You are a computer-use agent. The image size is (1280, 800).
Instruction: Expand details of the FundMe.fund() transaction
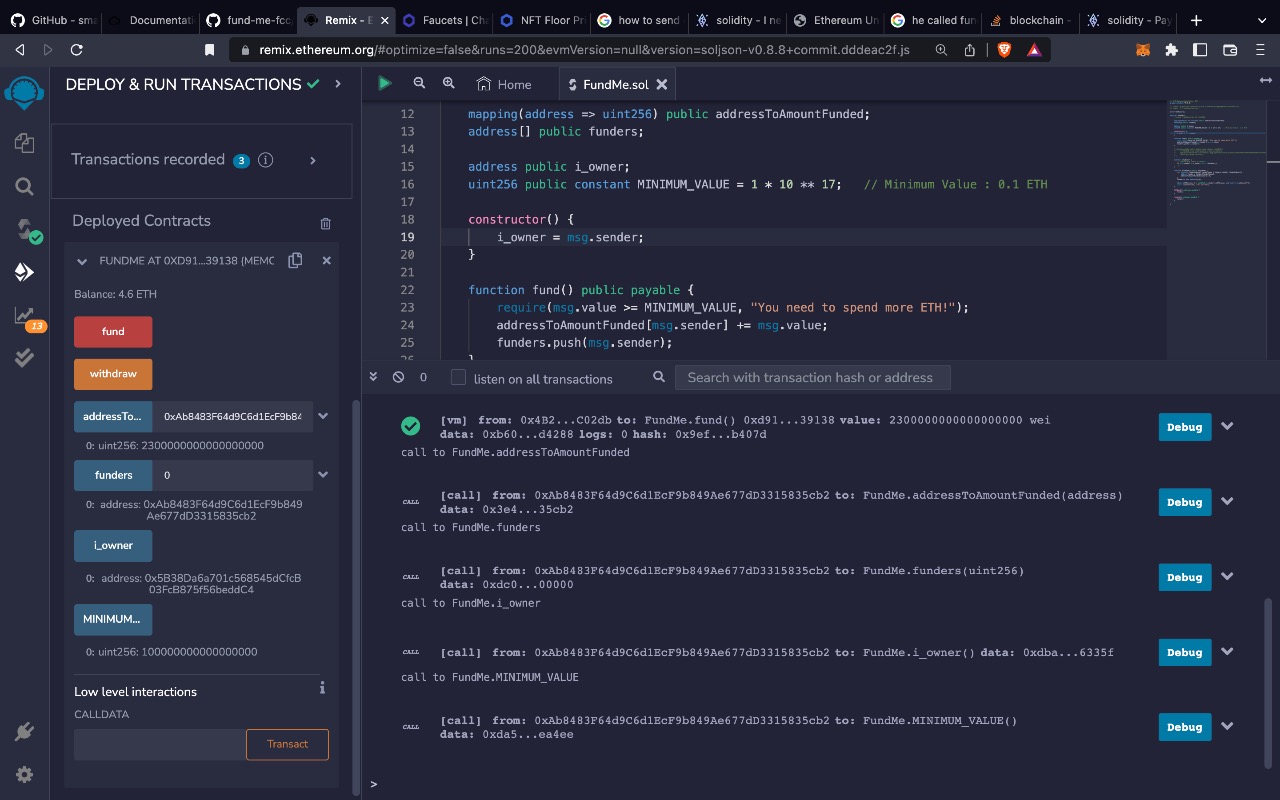[x=1227, y=426]
